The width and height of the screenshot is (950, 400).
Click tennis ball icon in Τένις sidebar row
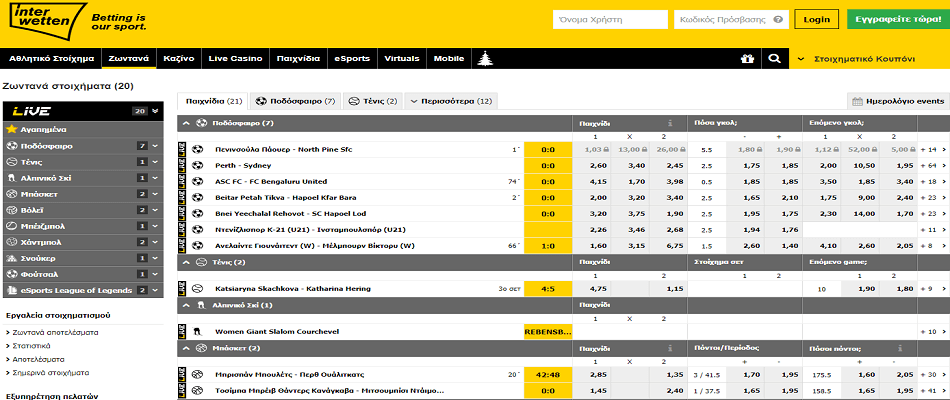pos(11,162)
